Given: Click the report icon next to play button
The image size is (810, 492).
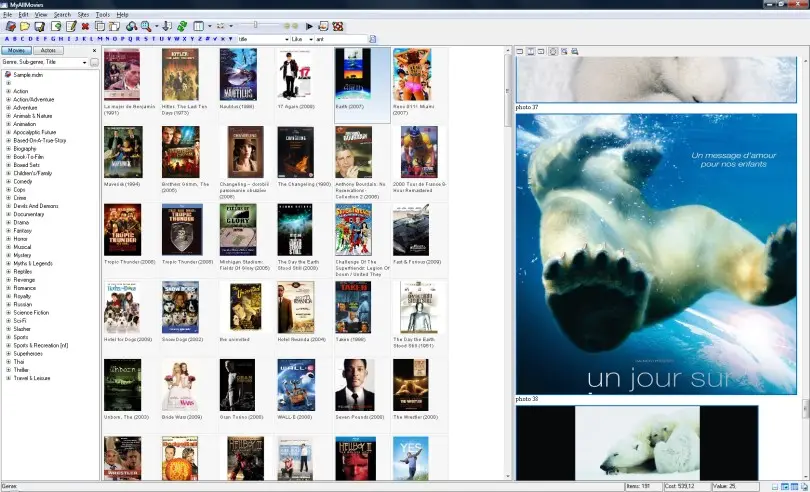Looking at the screenshot, I should [323, 26].
